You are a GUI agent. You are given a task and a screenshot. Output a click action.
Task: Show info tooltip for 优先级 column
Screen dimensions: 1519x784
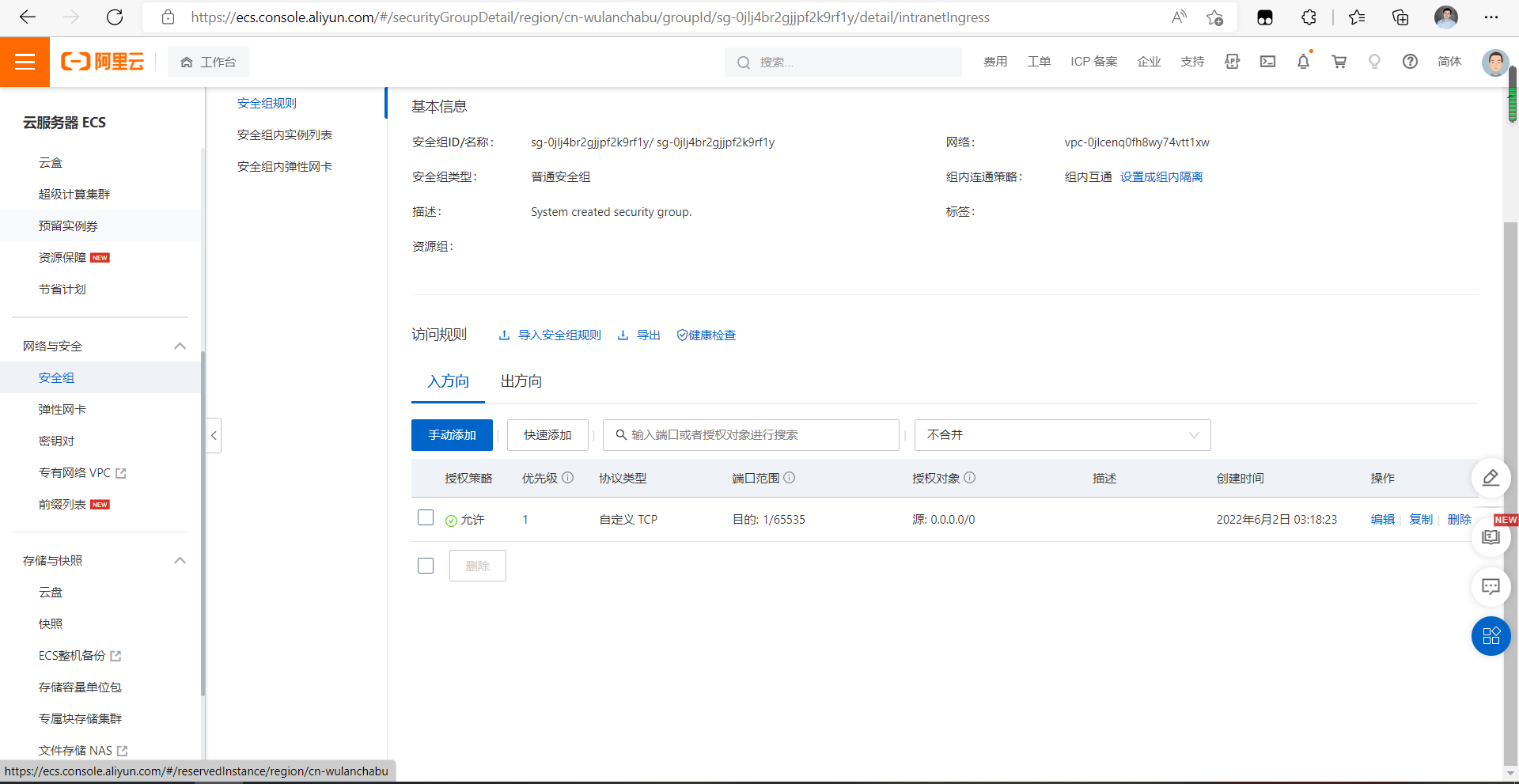[568, 478]
